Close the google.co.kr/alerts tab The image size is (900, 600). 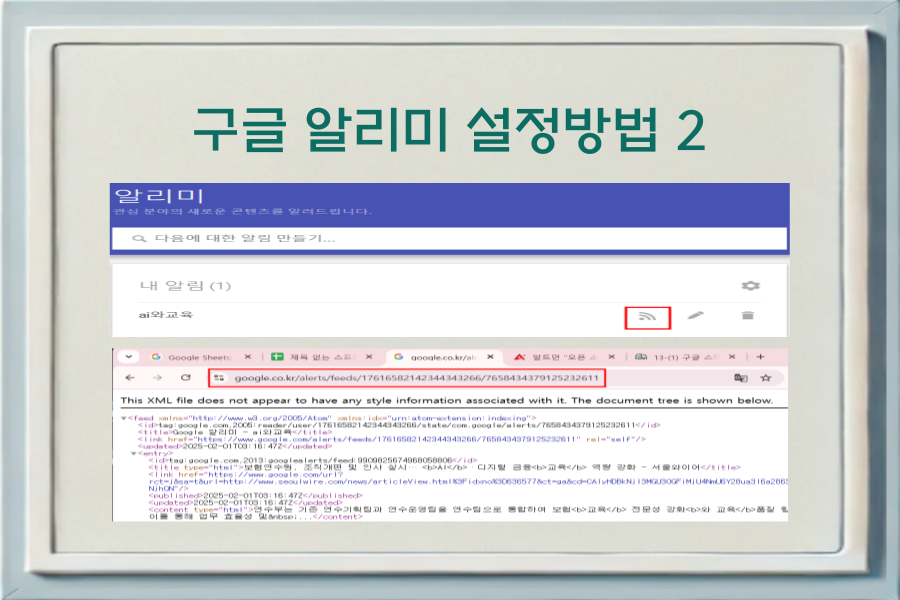490,357
